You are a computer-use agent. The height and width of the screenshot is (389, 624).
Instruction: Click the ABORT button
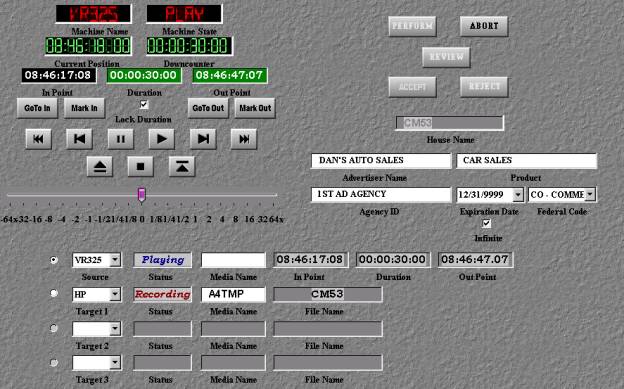coord(484,26)
